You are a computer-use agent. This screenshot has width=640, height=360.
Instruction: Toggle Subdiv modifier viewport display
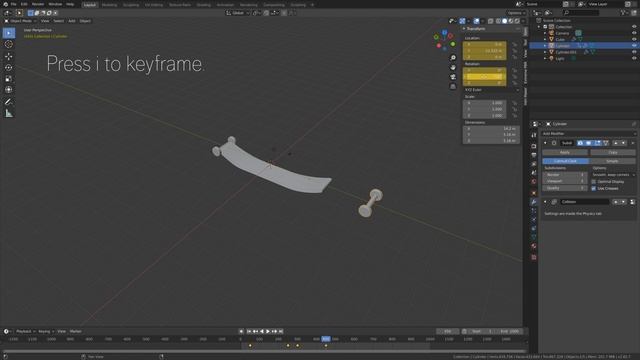click(x=588, y=143)
